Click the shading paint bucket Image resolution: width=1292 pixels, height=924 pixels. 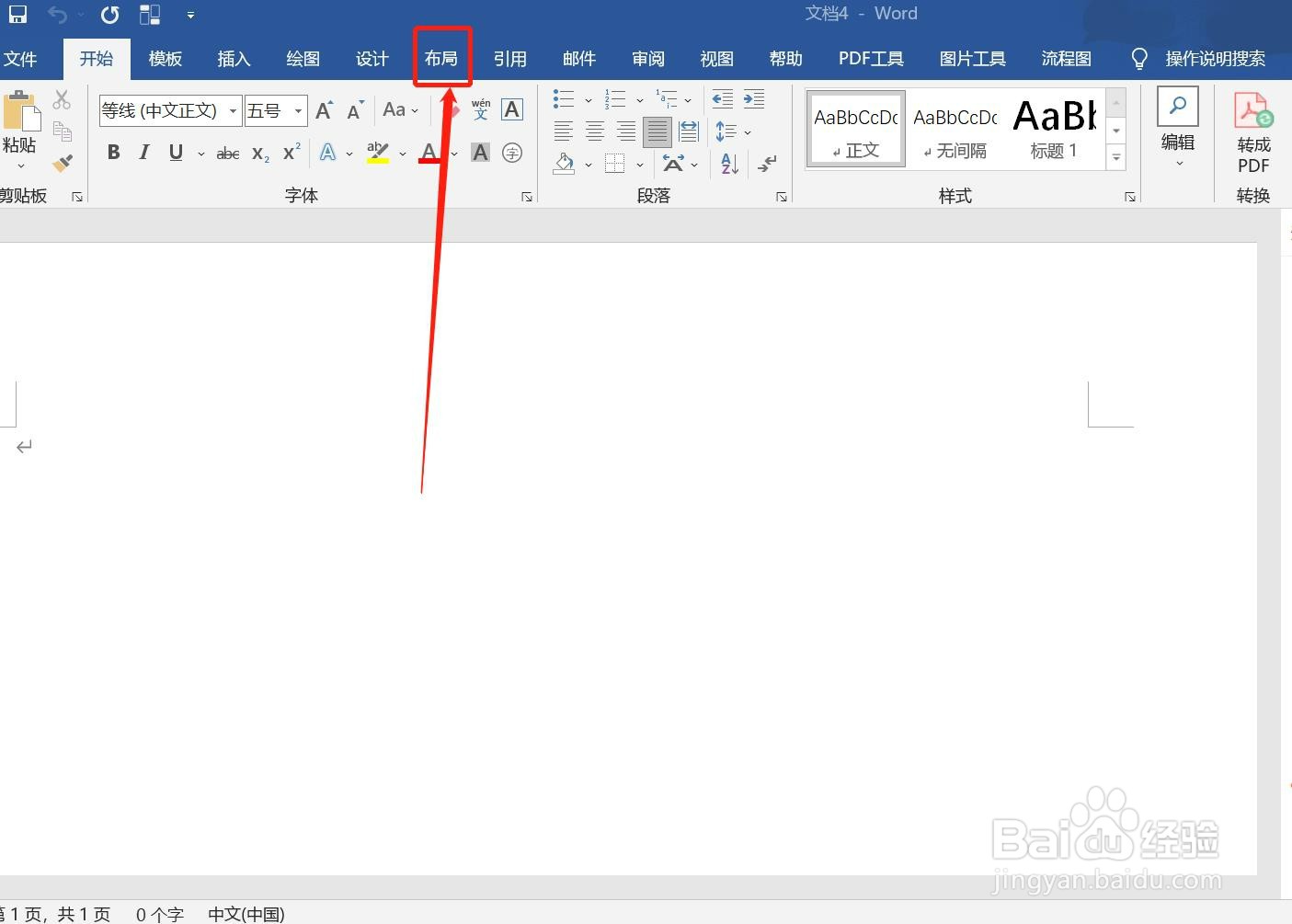coord(565,165)
